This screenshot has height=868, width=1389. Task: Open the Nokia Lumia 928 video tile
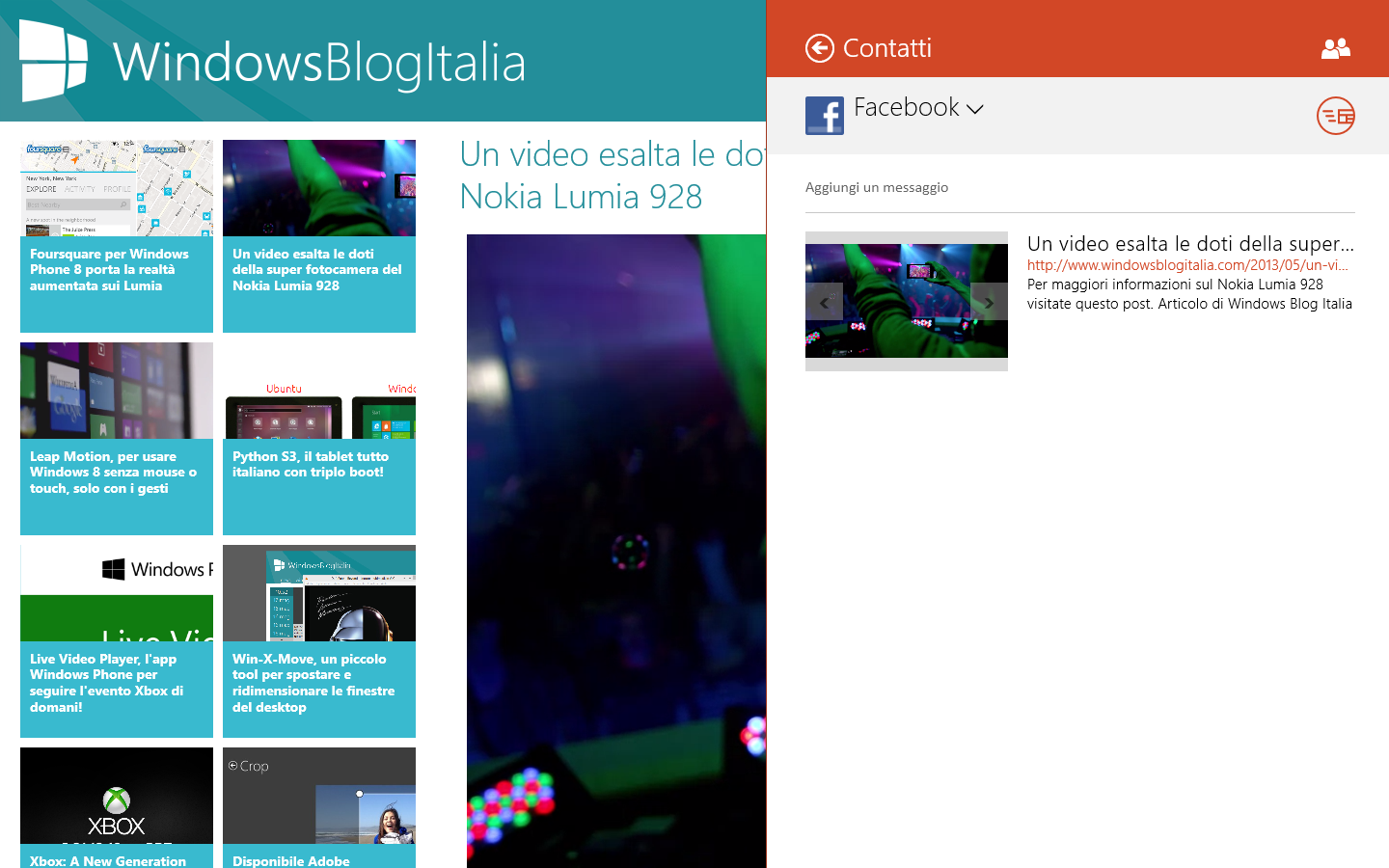(319, 236)
